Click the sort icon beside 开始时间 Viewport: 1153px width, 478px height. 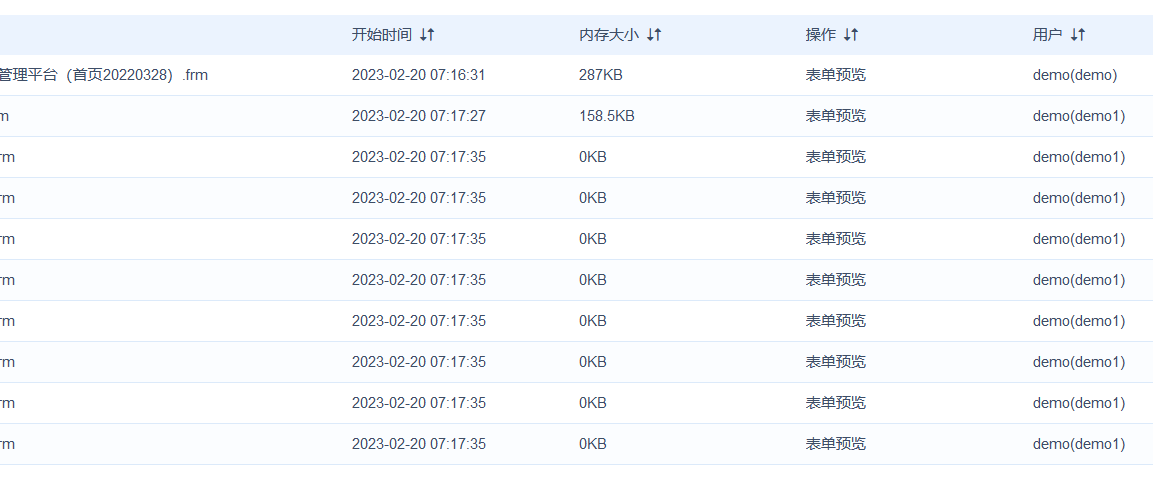pyautogui.click(x=427, y=35)
